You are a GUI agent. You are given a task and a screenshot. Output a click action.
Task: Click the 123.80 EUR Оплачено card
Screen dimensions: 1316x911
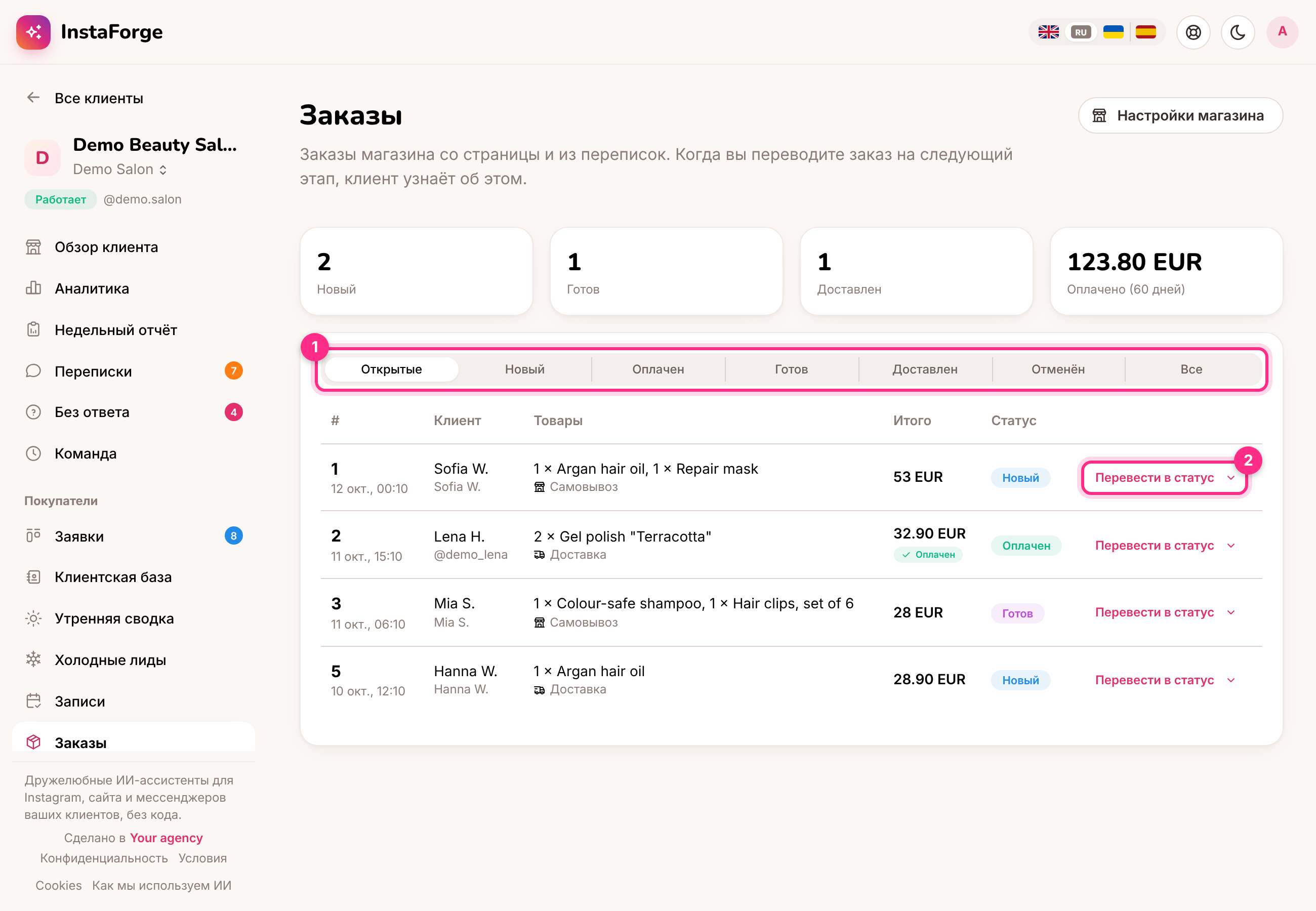pyautogui.click(x=1166, y=271)
